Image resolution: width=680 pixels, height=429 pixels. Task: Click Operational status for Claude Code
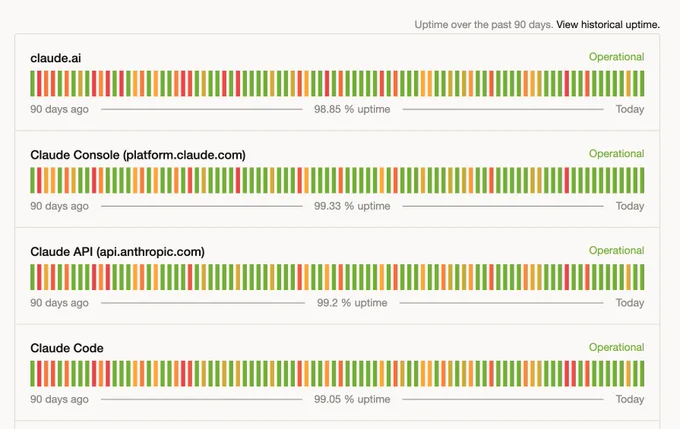point(616,347)
